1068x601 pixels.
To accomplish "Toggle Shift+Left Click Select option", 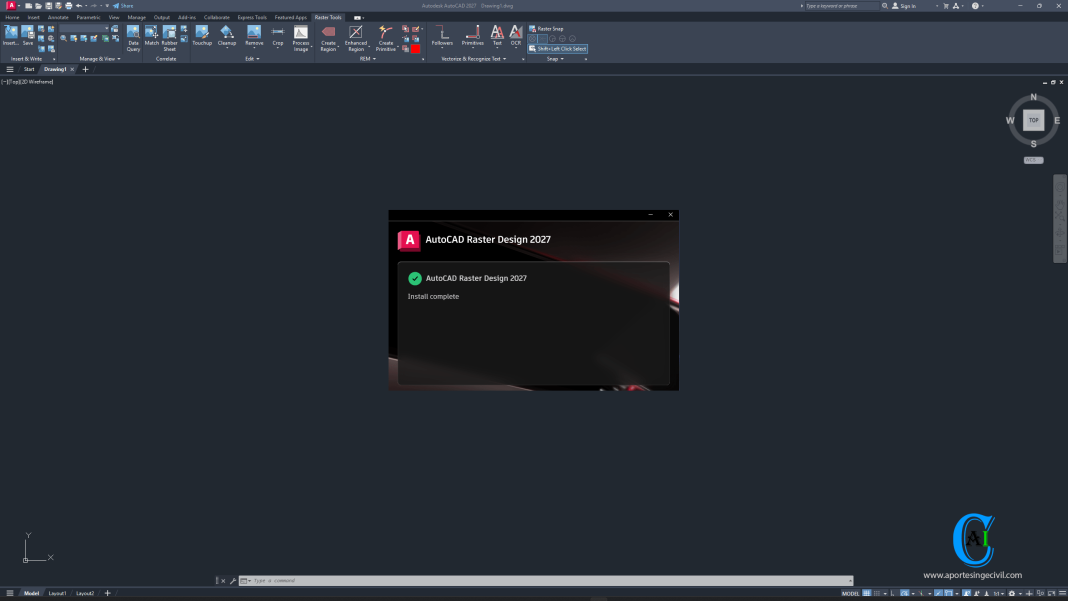I will [557, 48].
